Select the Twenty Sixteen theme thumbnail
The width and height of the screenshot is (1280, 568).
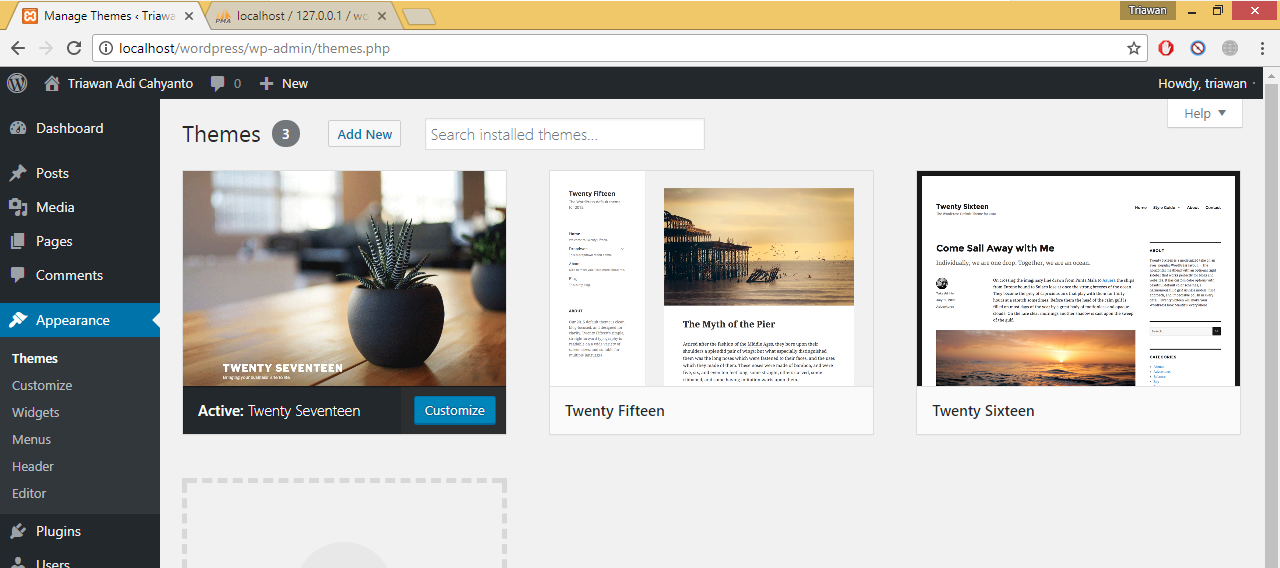pos(1078,279)
